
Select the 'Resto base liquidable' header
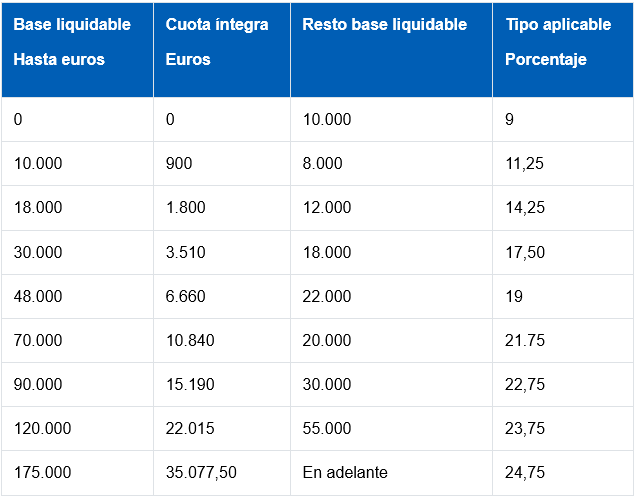click(x=385, y=25)
